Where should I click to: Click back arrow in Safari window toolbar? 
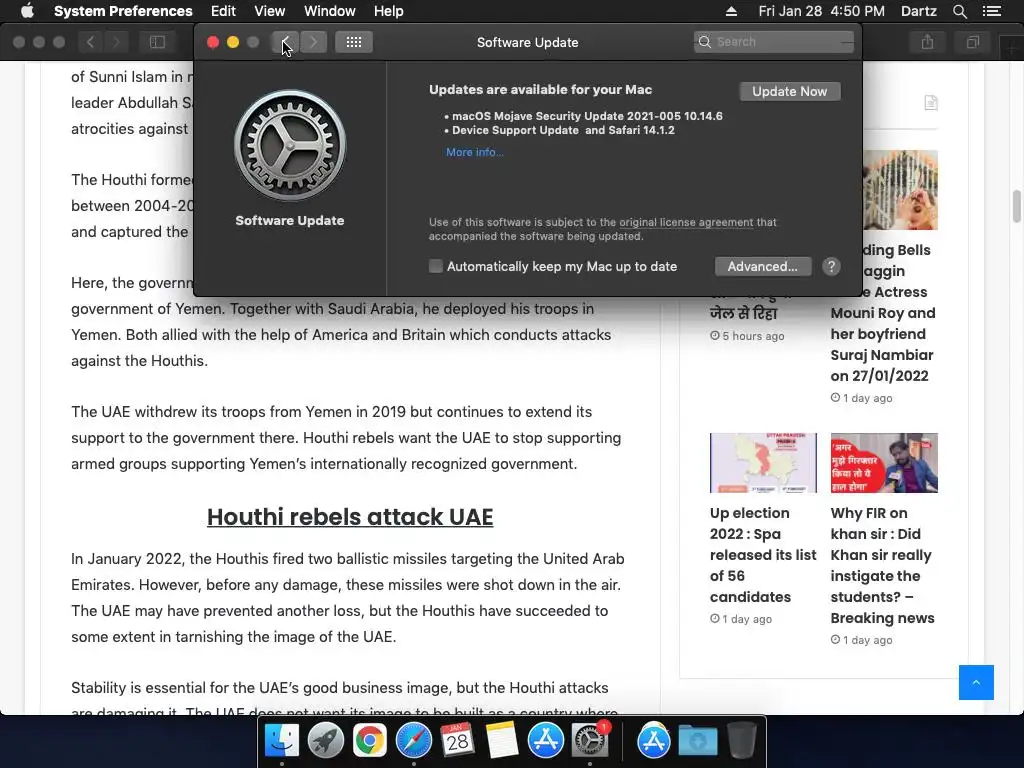click(91, 42)
